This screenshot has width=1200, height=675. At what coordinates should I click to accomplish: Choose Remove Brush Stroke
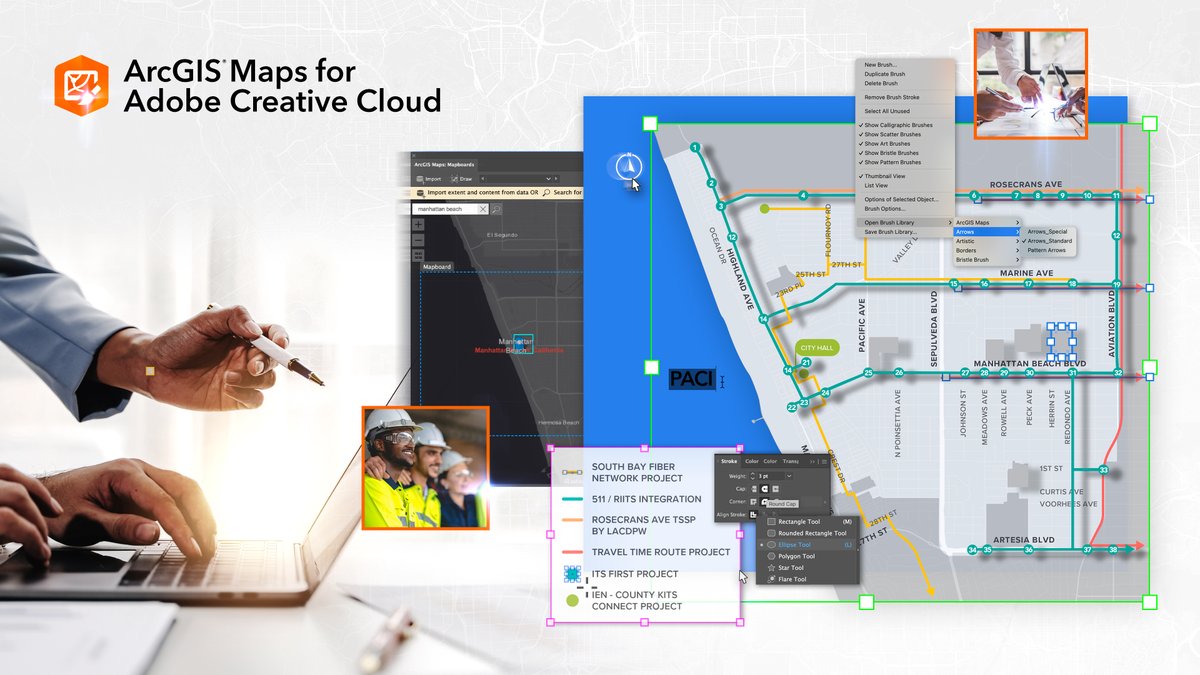[x=891, y=97]
